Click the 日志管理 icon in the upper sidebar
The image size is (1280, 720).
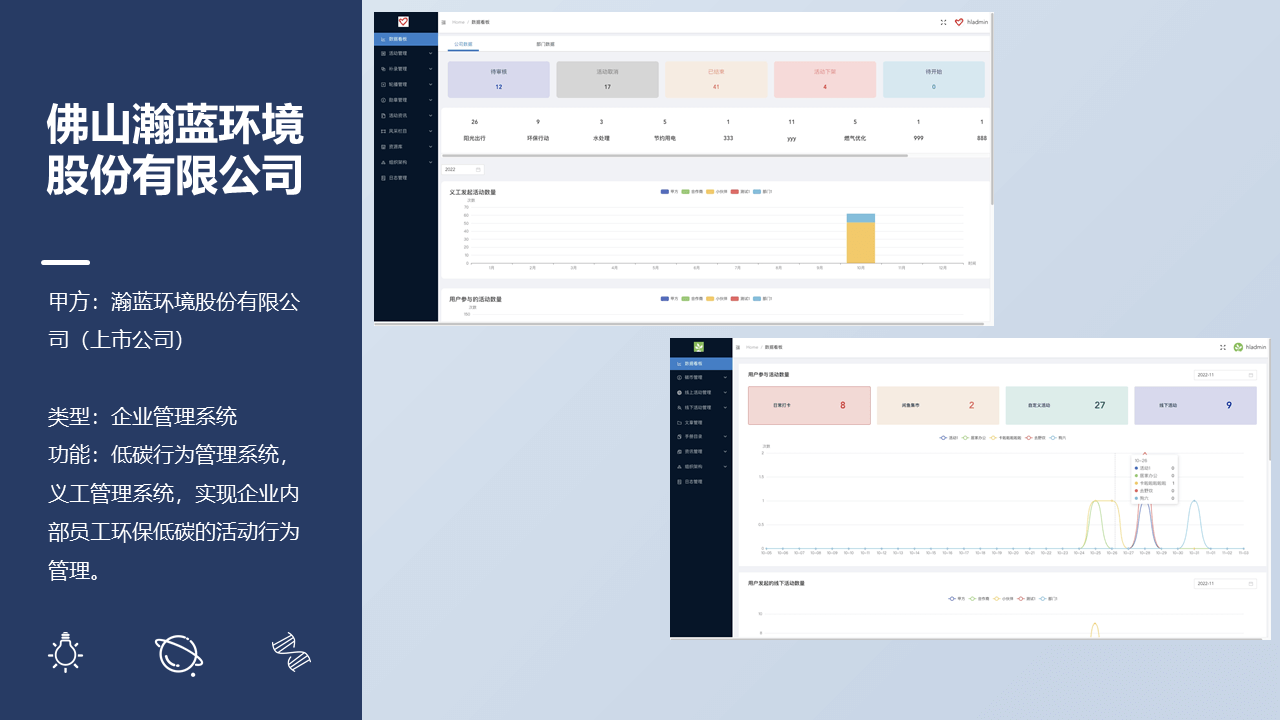(383, 178)
